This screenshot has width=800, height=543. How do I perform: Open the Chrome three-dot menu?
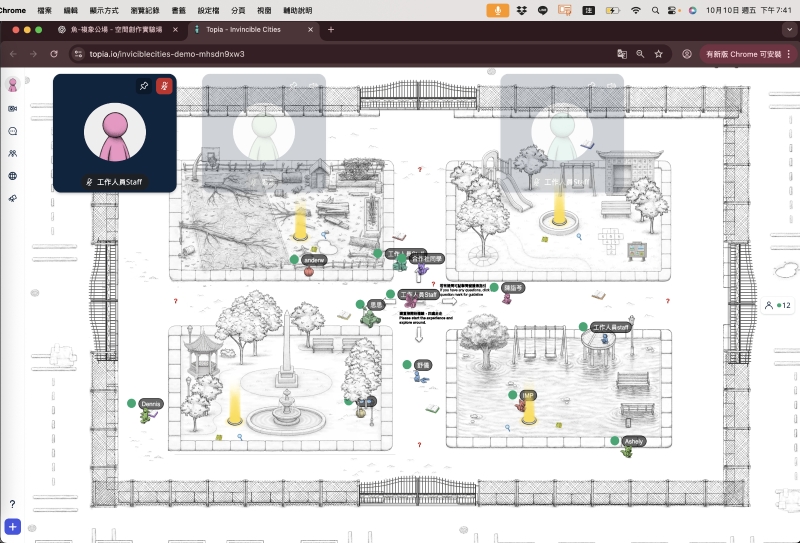(789, 54)
